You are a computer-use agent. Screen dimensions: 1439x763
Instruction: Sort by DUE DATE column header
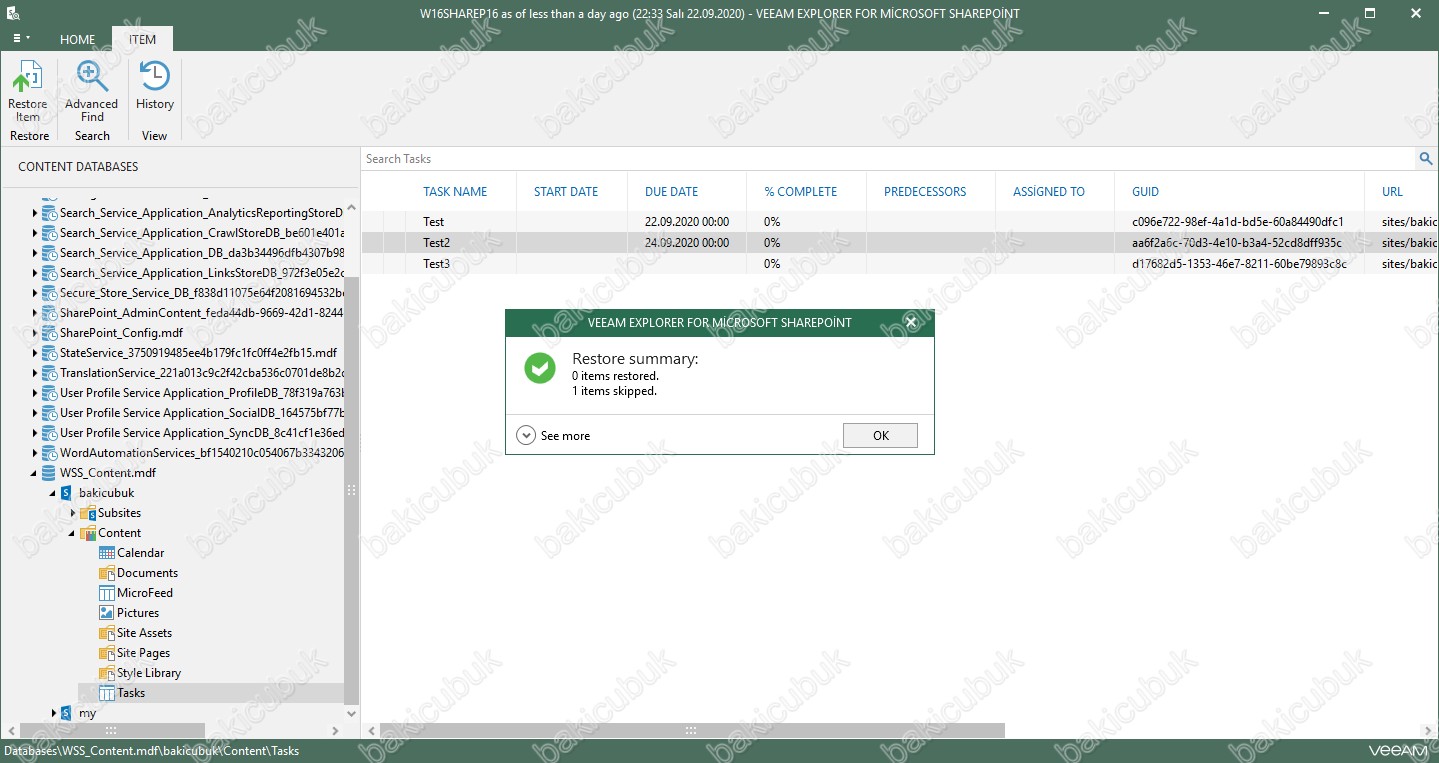pos(672,191)
